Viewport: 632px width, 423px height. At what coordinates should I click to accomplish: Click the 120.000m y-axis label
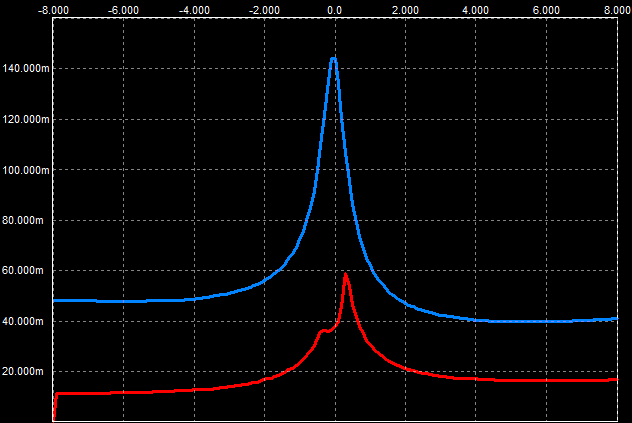pos(26,119)
